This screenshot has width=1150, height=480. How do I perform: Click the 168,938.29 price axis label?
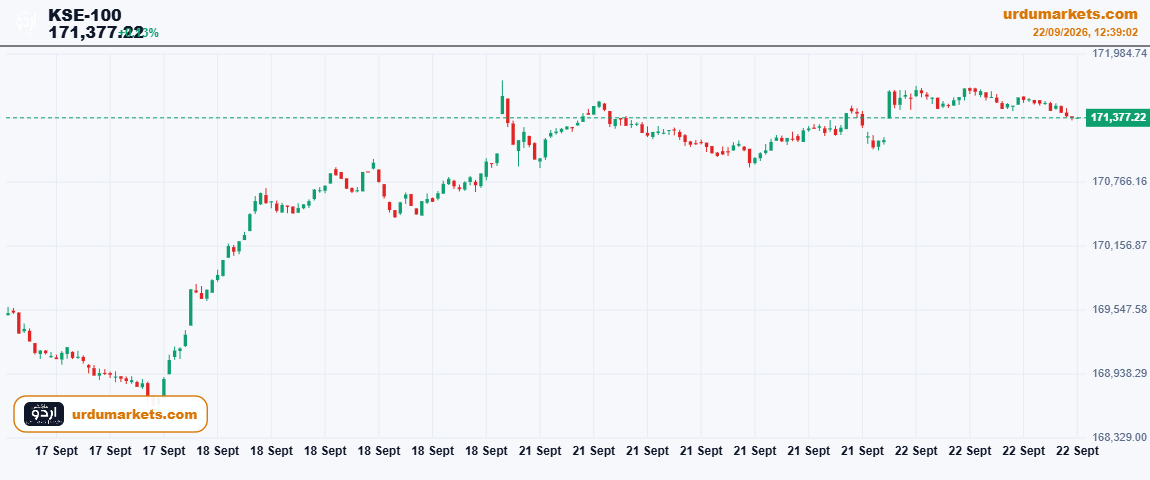click(x=1119, y=374)
